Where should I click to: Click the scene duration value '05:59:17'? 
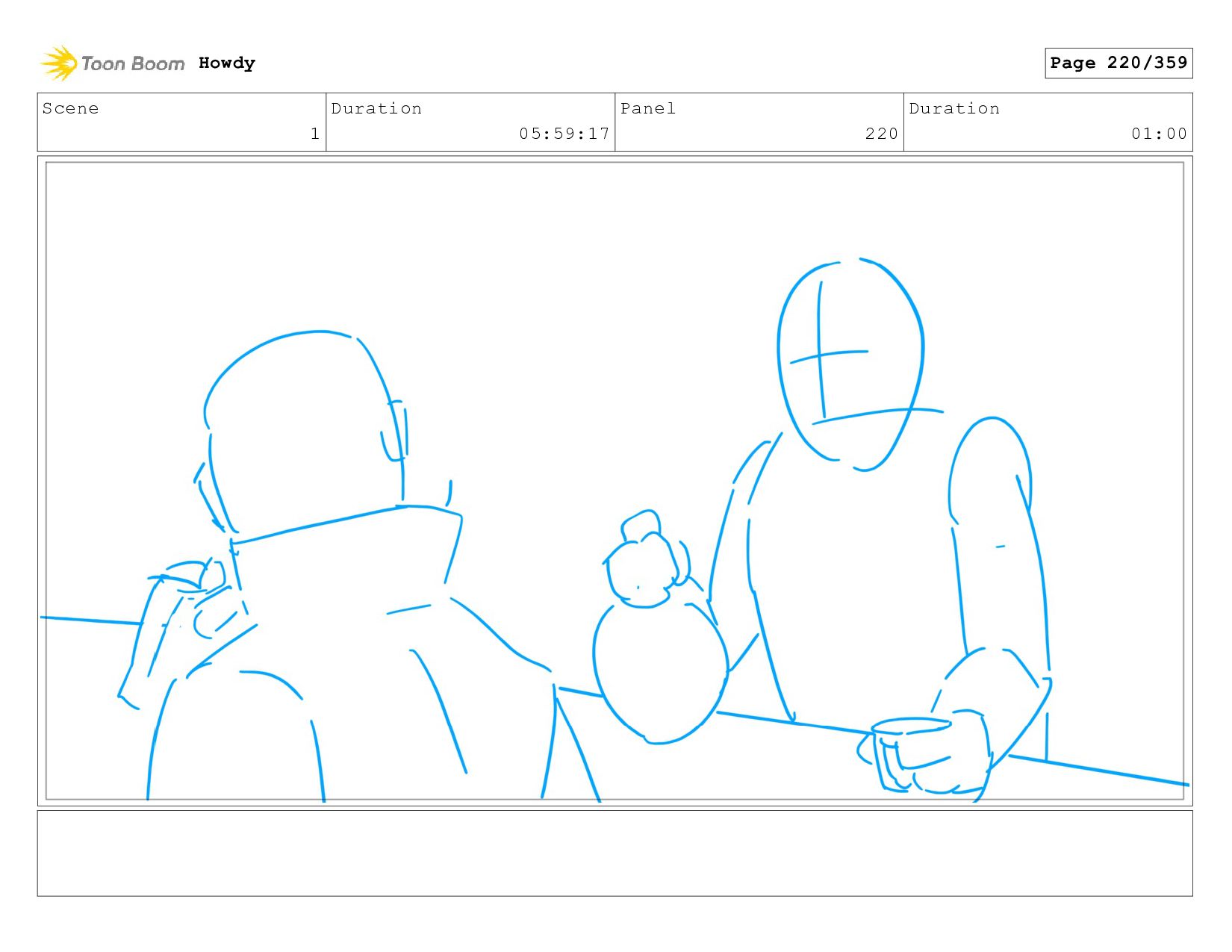[564, 134]
